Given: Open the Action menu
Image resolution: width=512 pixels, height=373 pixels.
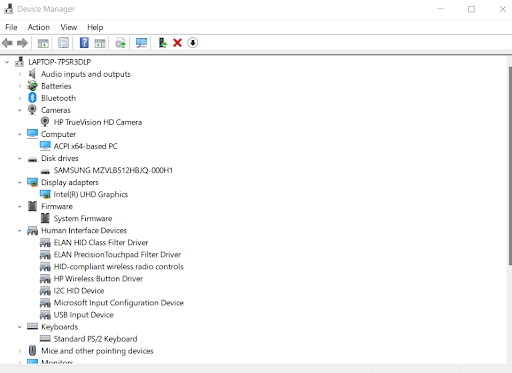Looking at the screenshot, I should click(x=39, y=27).
